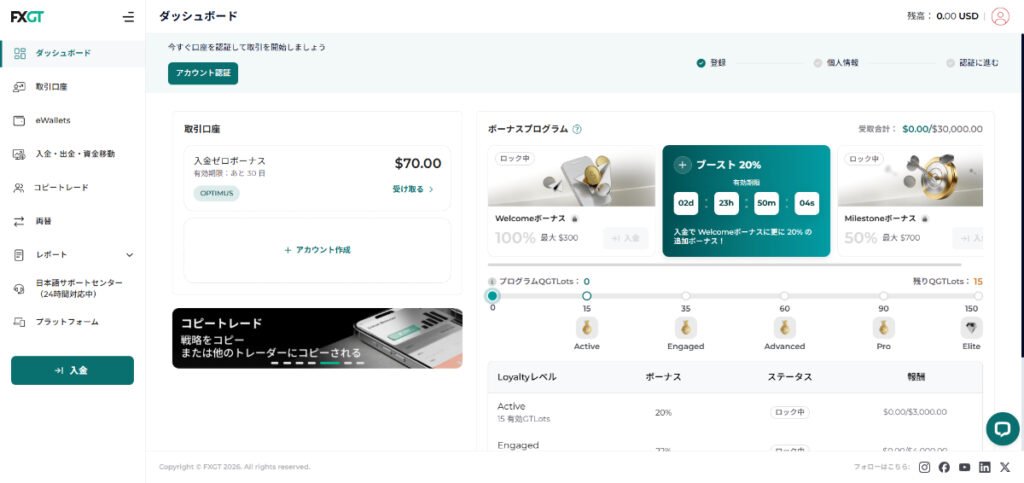
Task: Open FXGT Instagram page icon
Action: coord(924,467)
